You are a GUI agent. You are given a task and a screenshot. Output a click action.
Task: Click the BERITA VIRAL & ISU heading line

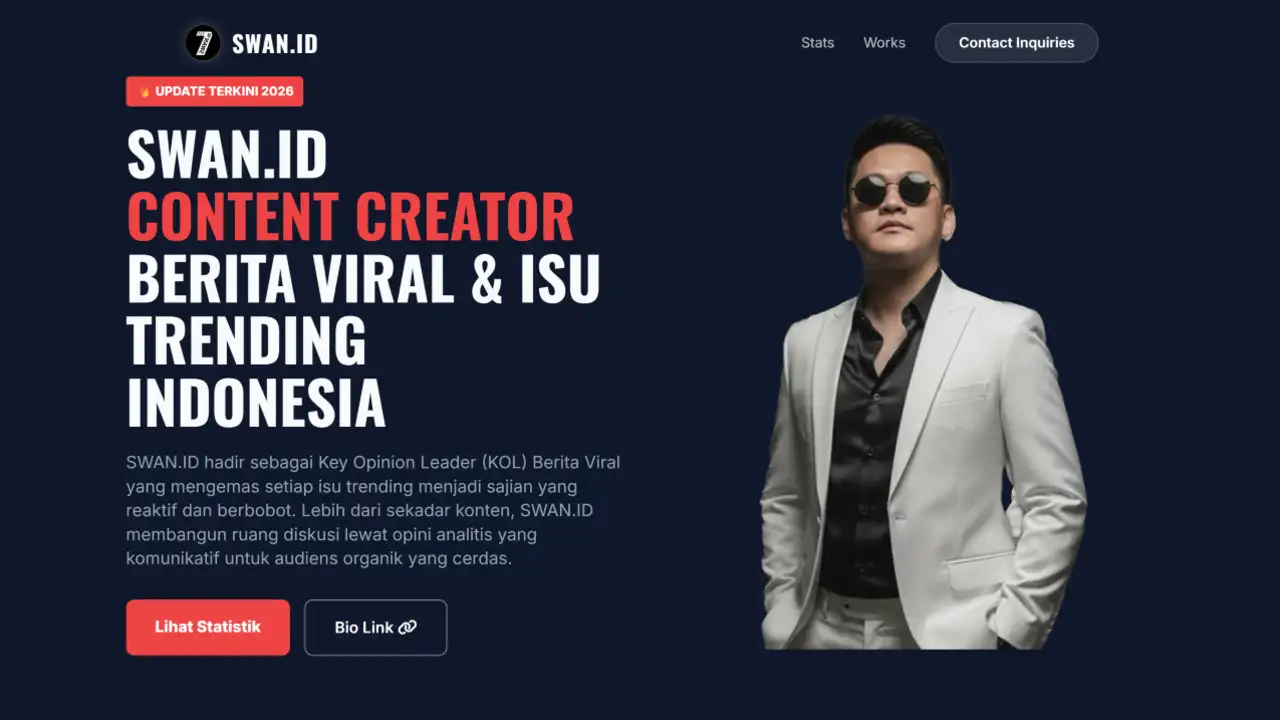click(x=363, y=279)
